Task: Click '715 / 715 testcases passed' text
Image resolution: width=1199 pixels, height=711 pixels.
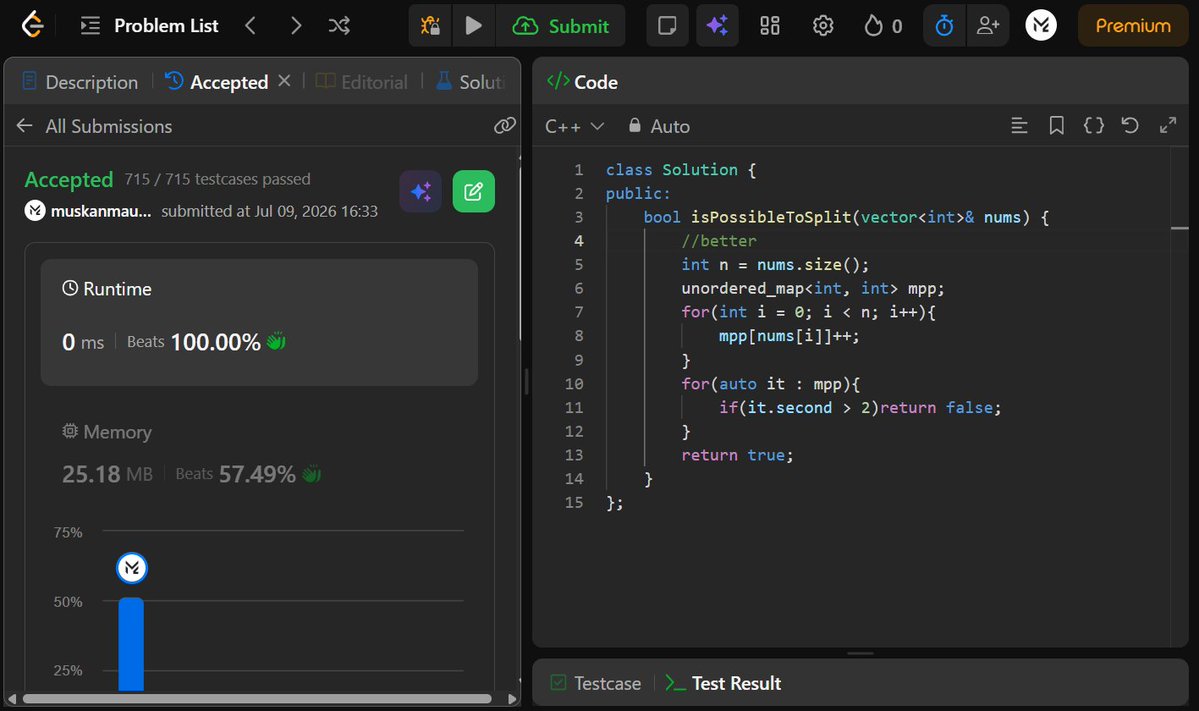Action: pyautogui.click(x=217, y=179)
